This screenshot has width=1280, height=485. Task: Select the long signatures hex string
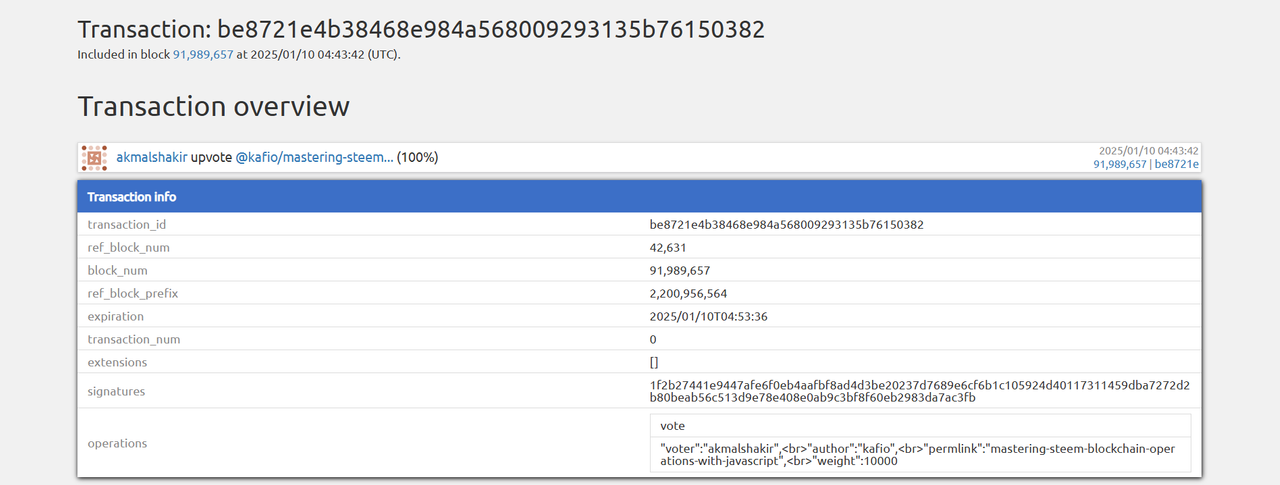click(919, 391)
